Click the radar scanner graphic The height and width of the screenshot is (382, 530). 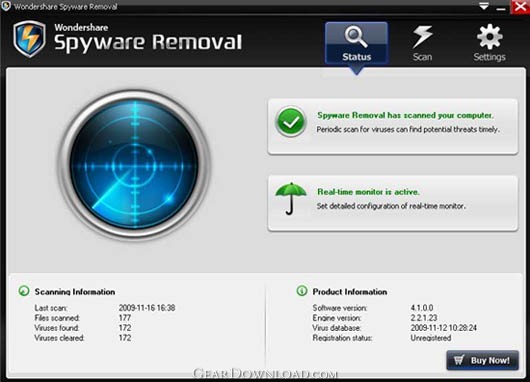coord(134,165)
